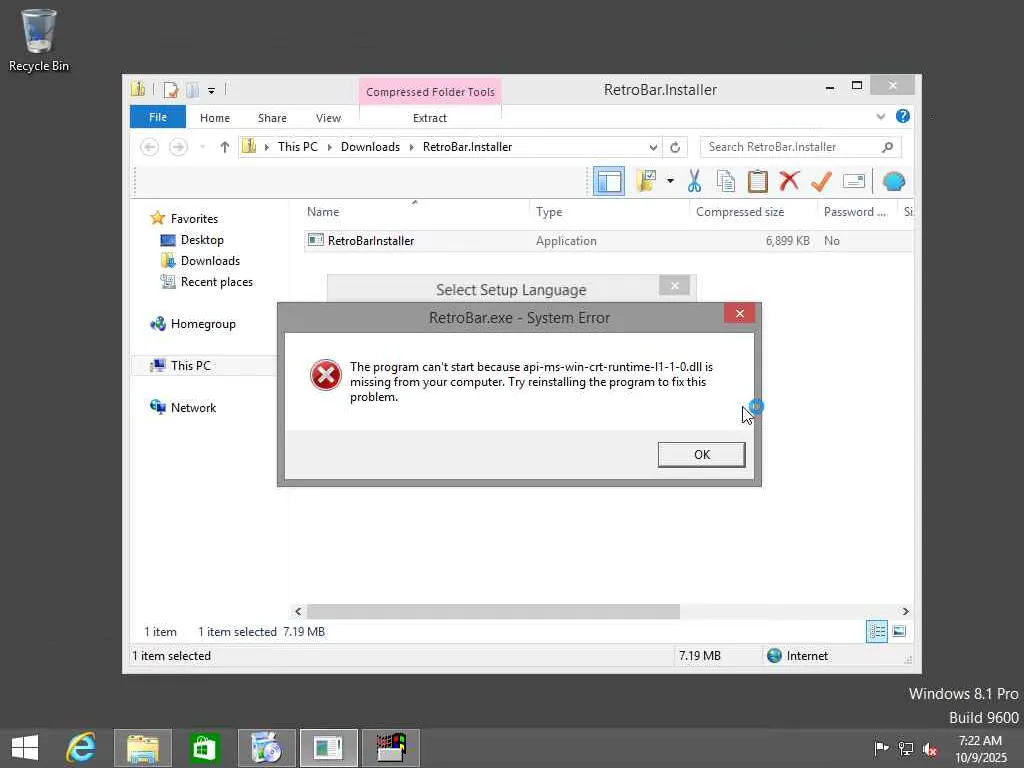The height and width of the screenshot is (768, 1024).
Task: Click the red X Delete icon
Action: coord(789,181)
